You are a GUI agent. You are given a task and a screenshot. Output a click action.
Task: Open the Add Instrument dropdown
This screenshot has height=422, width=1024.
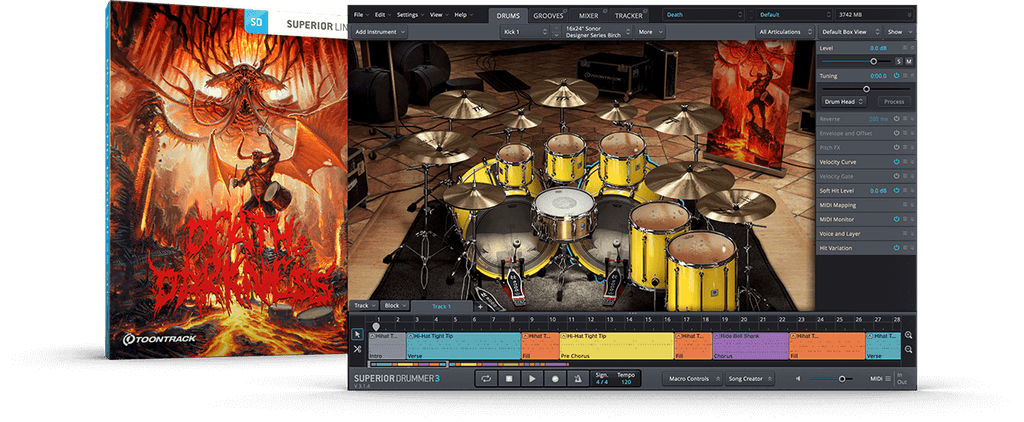point(380,31)
